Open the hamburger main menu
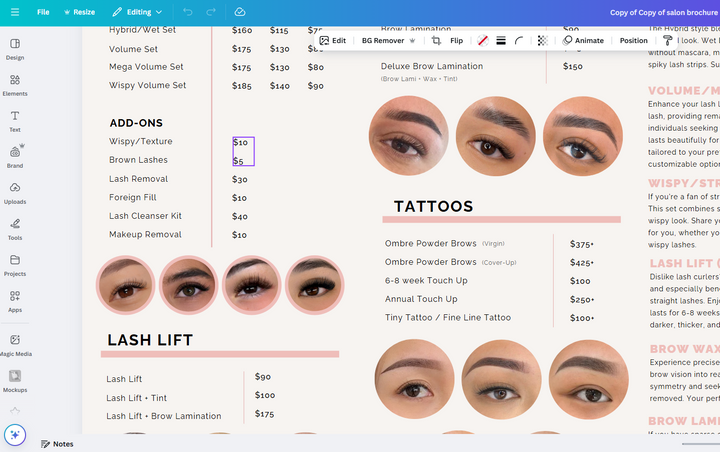720x452 pixels. coord(13,12)
